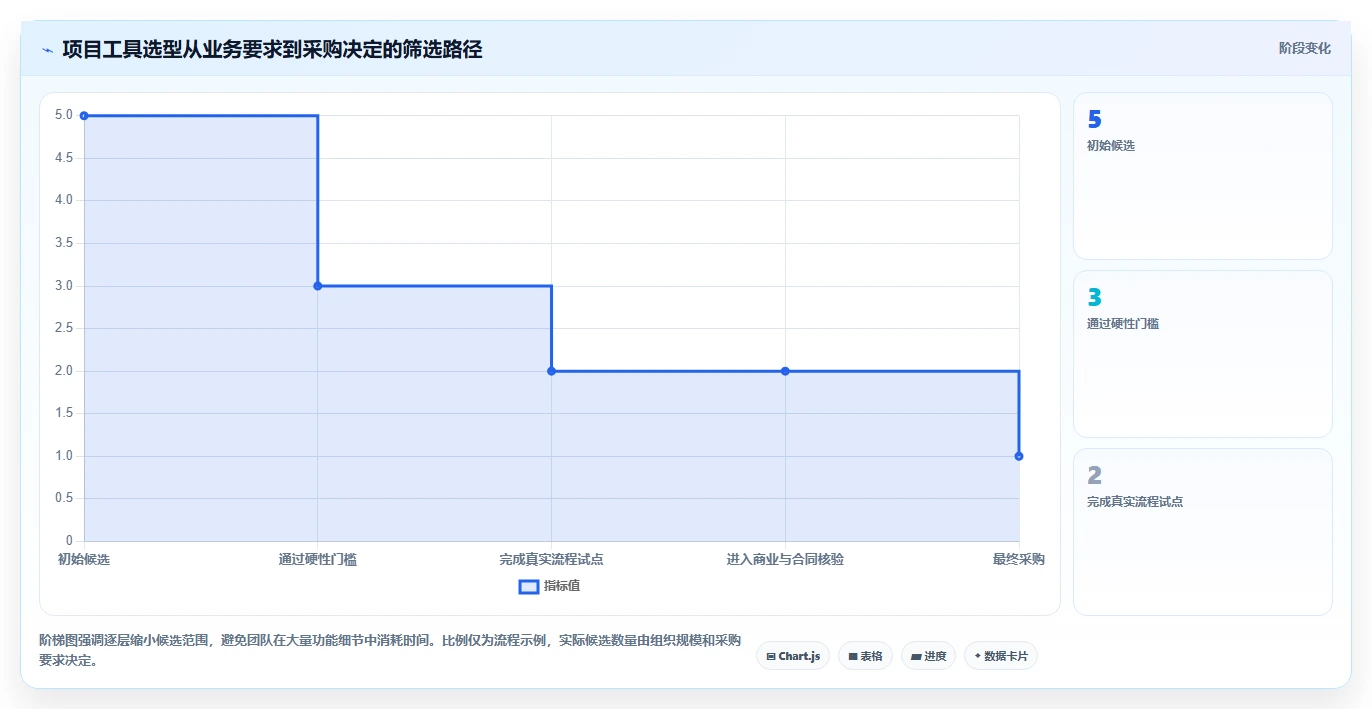Click the x-axis label 进入商业与合同核验

[x=785, y=560]
